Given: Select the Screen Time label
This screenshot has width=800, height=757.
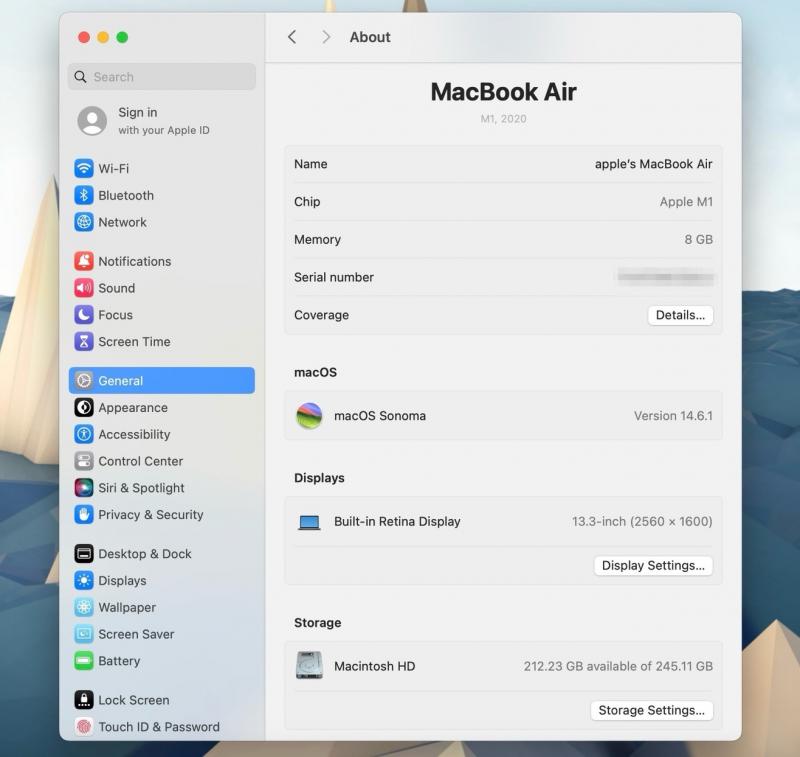Looking at the screenshot, I should (x=134, y=342).
